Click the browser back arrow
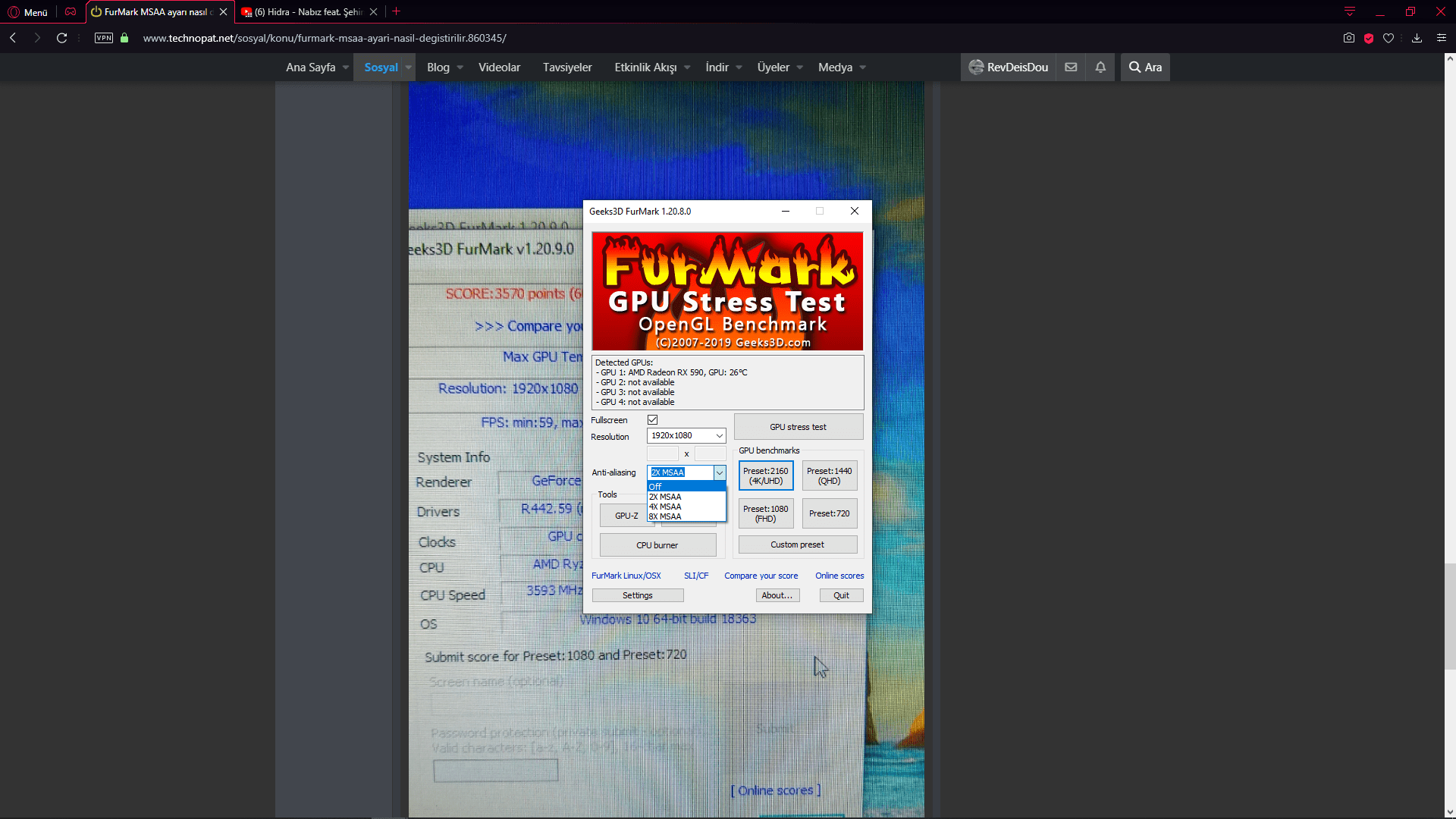Viewport: 1456px width, 819px height. tap(13, 38)
